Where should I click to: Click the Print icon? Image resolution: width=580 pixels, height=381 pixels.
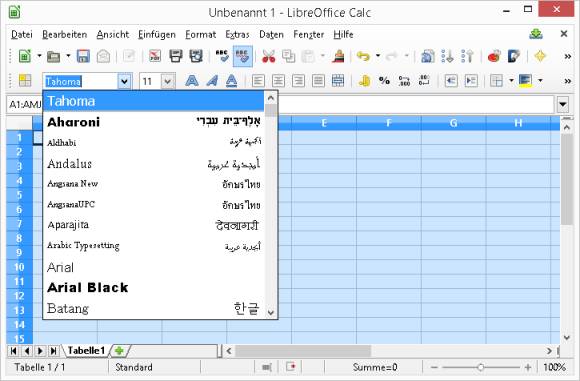point(176,56)
